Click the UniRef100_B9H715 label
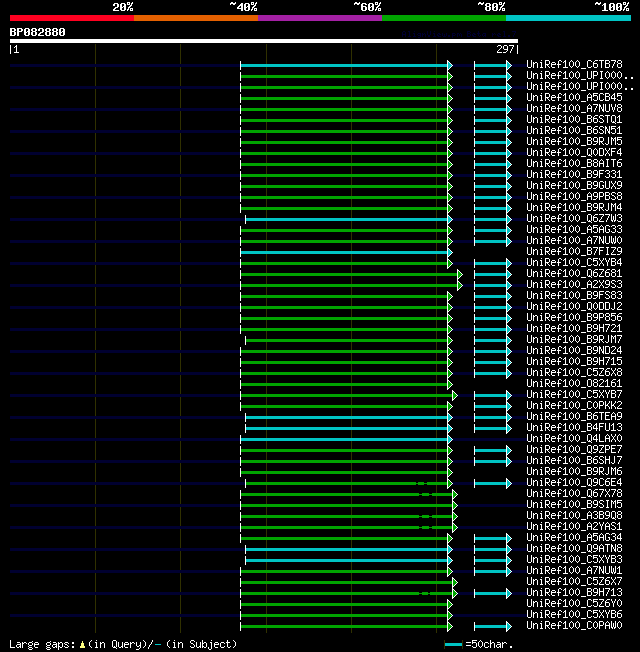Image resolution: width=640 pixels, height=652 pixels. pyautogui.click(x=574, y=361)
